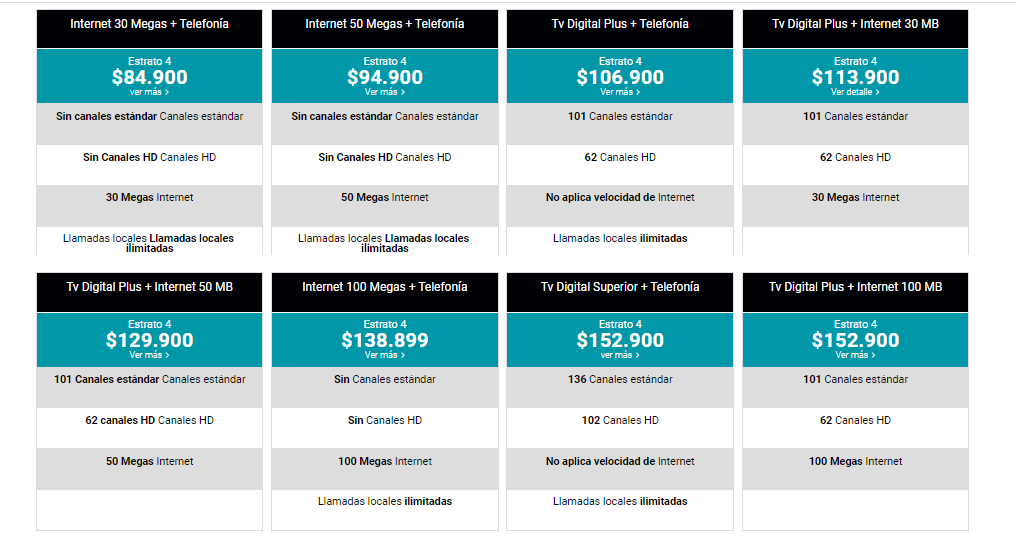Open 'Ver detalle' under the $113.900 plan

click(x=855, y=92)
